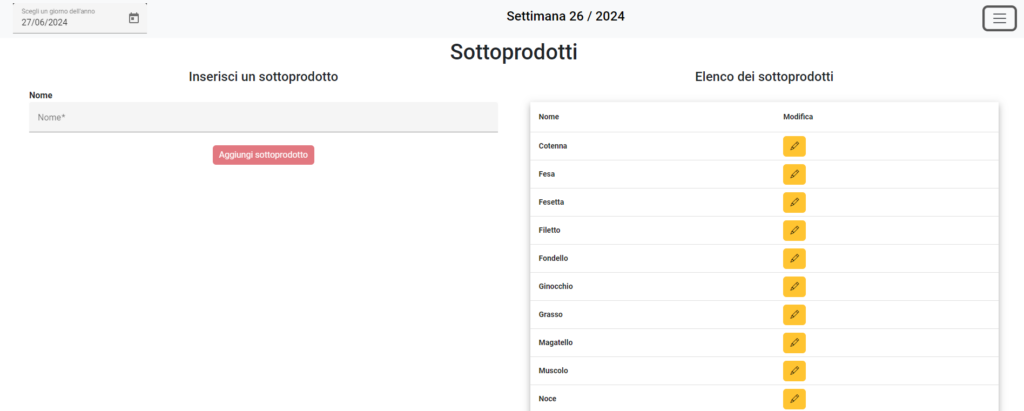
Task: Click the Nome column header
Action: [x=549, y=117]
